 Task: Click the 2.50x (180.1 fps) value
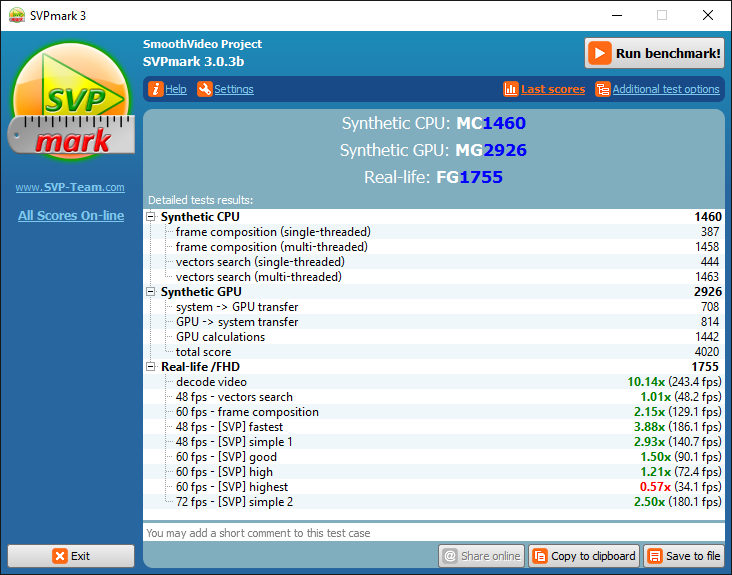tap(678, 502)
